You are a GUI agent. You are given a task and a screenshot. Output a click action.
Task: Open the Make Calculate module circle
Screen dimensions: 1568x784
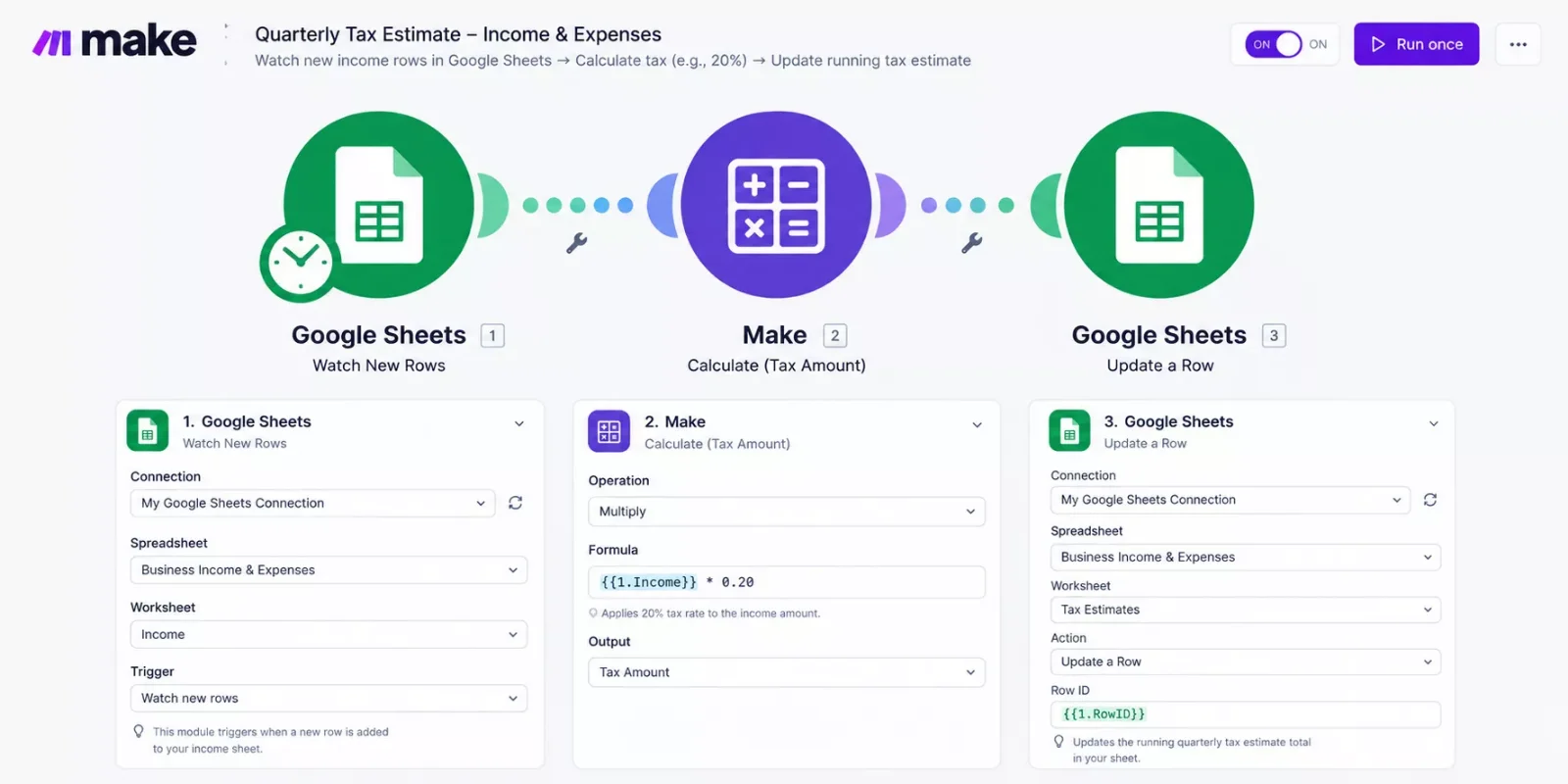[776, 204]
